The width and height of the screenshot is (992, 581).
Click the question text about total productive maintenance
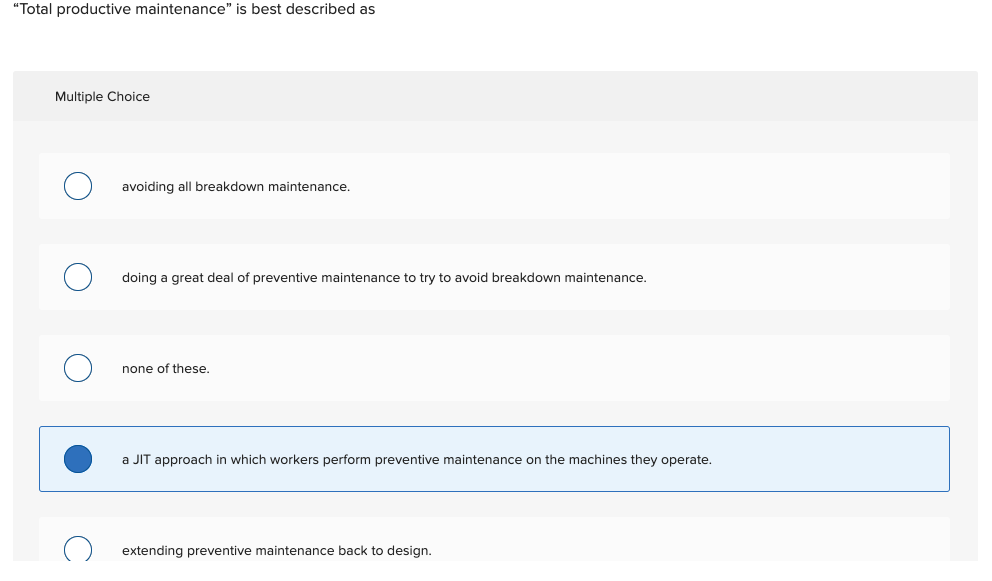[195, 9]
